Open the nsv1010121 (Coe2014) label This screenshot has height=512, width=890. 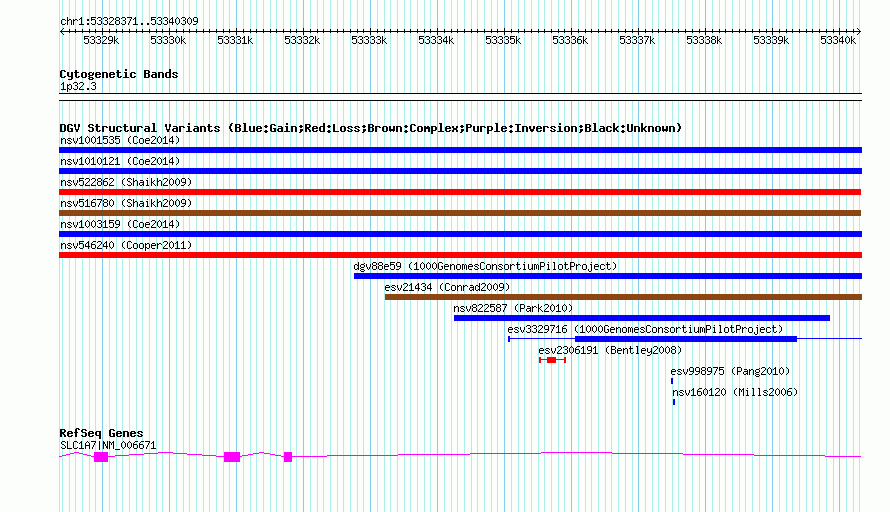120,161
